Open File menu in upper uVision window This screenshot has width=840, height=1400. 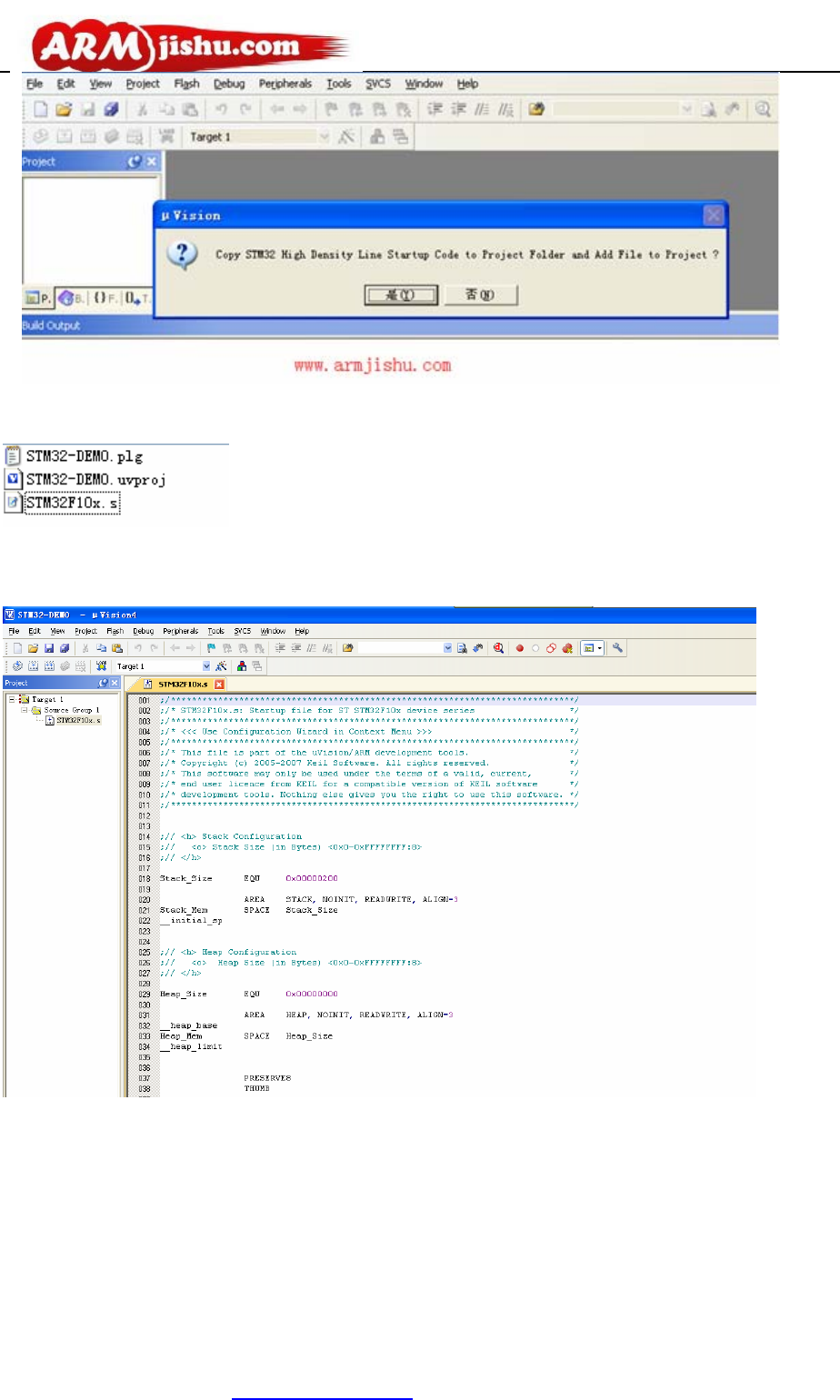[x=35, y=84]
